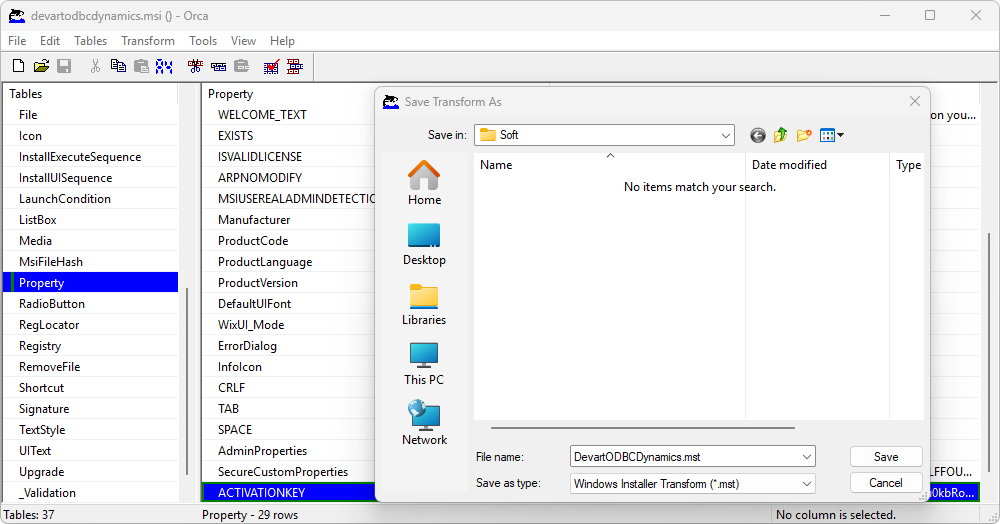Open the Transform menu
The height and width of the screenshot is (524, 1000).
(148, 41)
